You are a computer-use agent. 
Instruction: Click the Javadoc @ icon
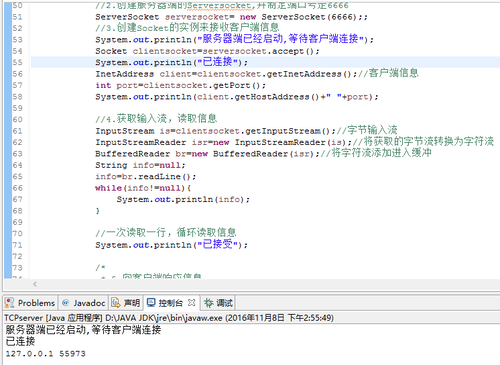pos(65,303)
